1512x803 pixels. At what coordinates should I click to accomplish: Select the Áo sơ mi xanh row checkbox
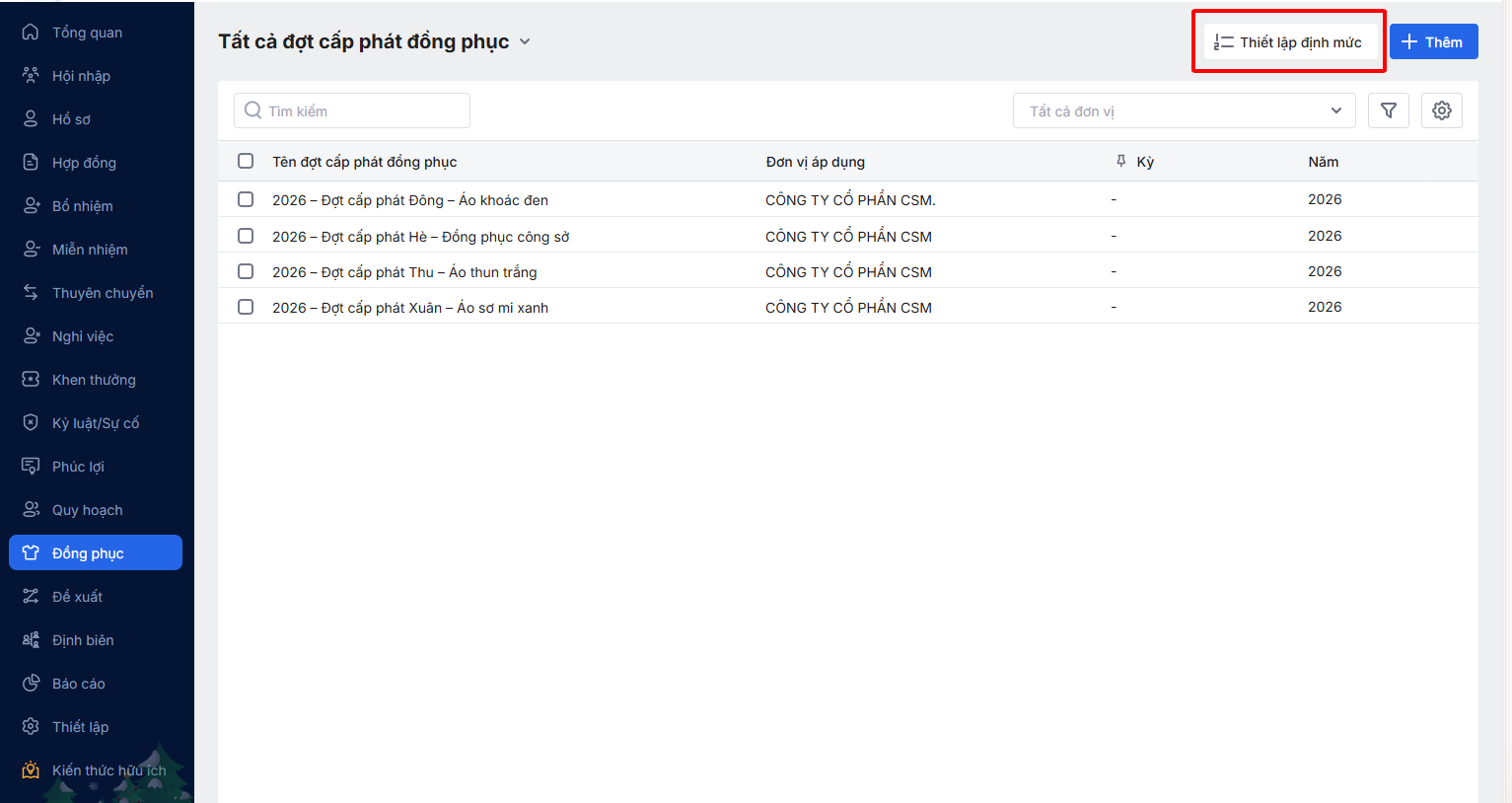coord(246,307)
